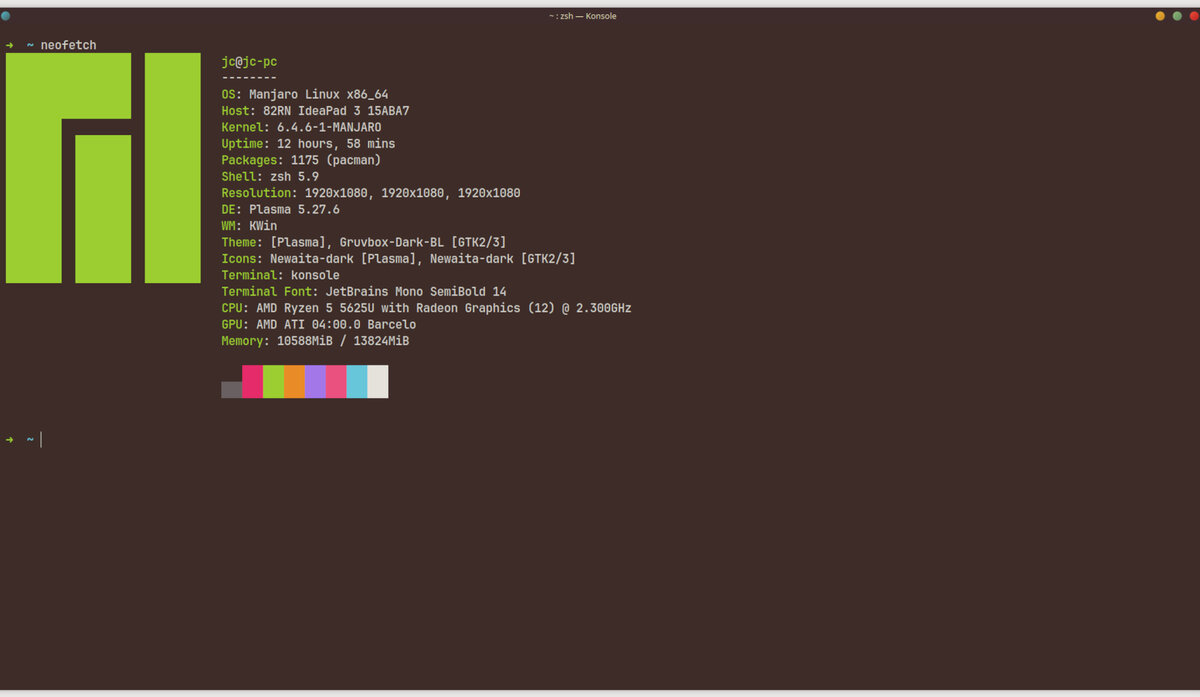
Task: Click the "Icons: Newaita-dark" line
Action: tap(398, 259)
